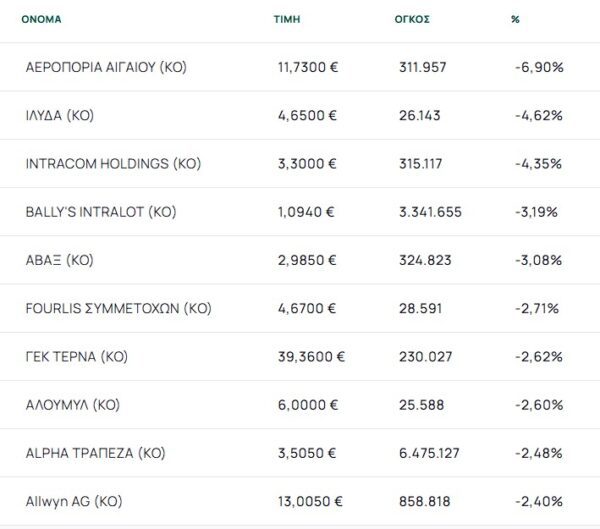The image size is (600, 529).
Task: Open ΓΕΚ ΤΕΡΝΑ (ΚΟ) stock page
Action: (x=76, y=357)
